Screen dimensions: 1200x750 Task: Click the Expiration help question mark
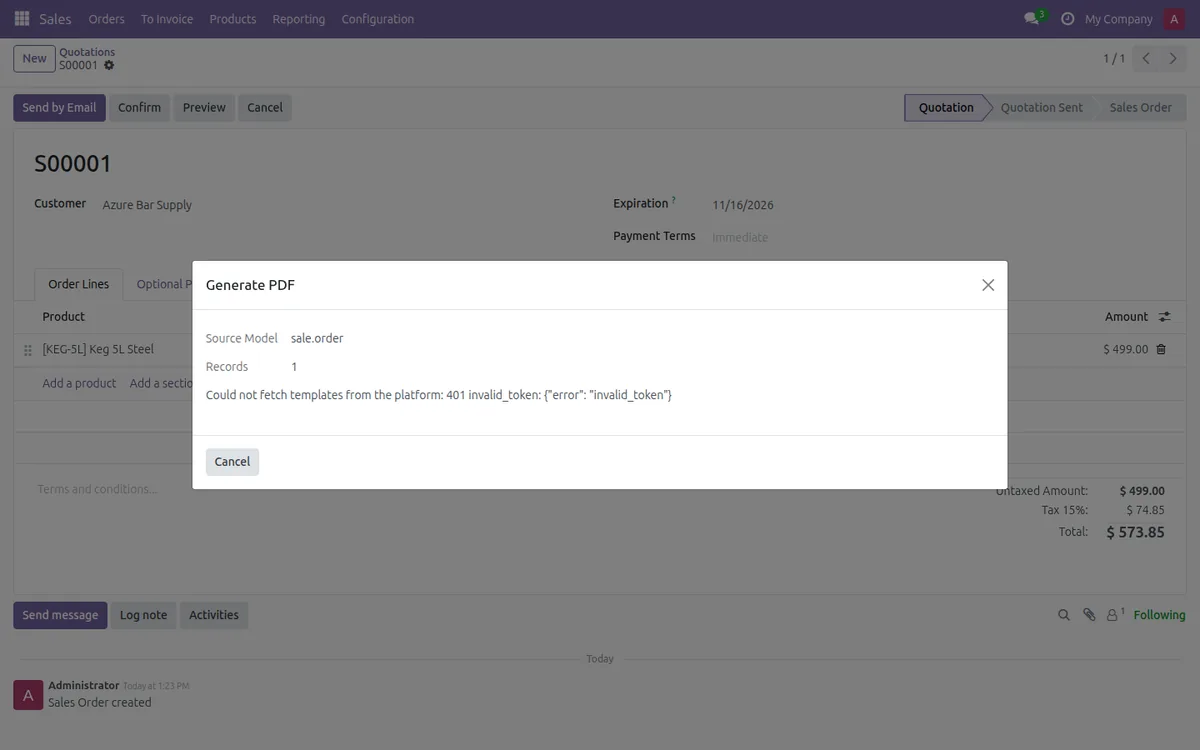point(673,200)
